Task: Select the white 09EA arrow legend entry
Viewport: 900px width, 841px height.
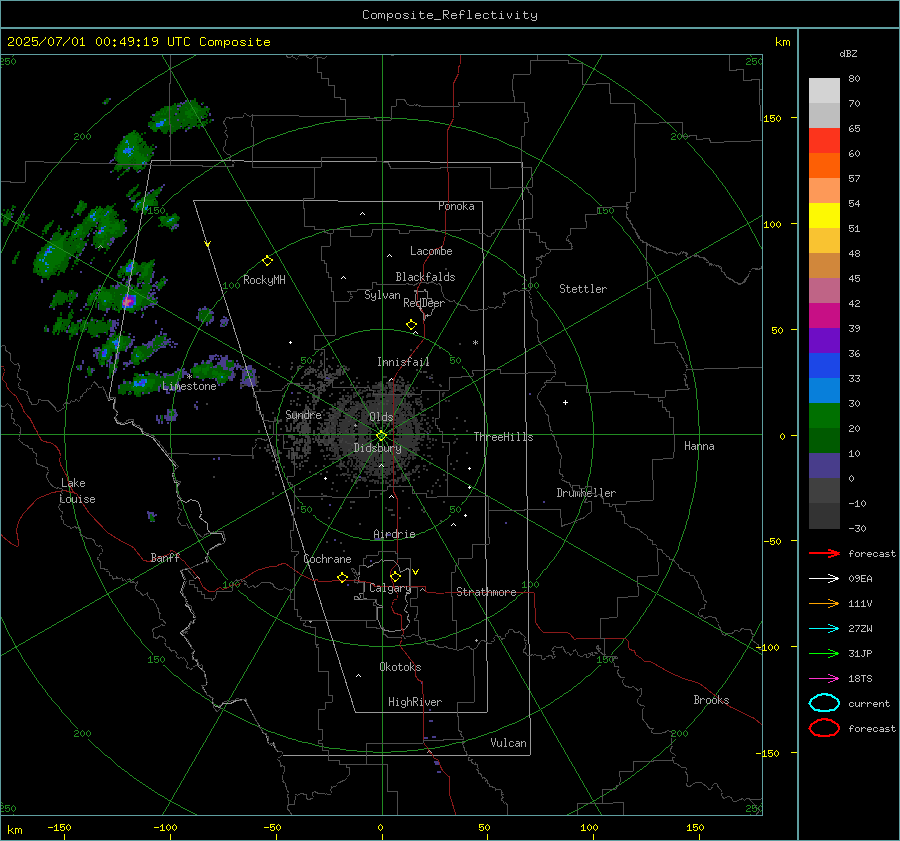Action: click(824, 578)
